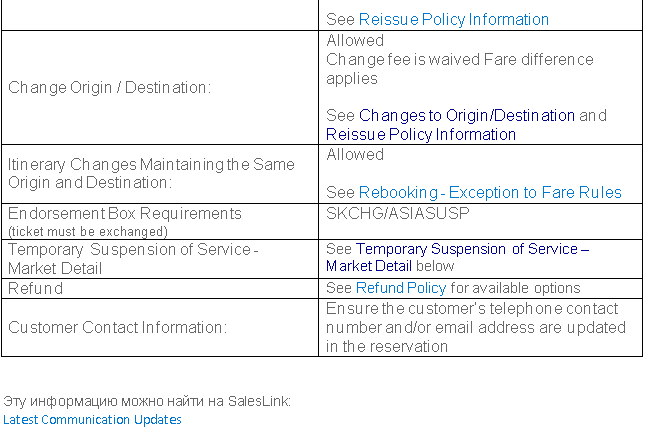Open Rebooking - Exception to Fare Rules link
The image size is (648, 440).
click(490, 192)
